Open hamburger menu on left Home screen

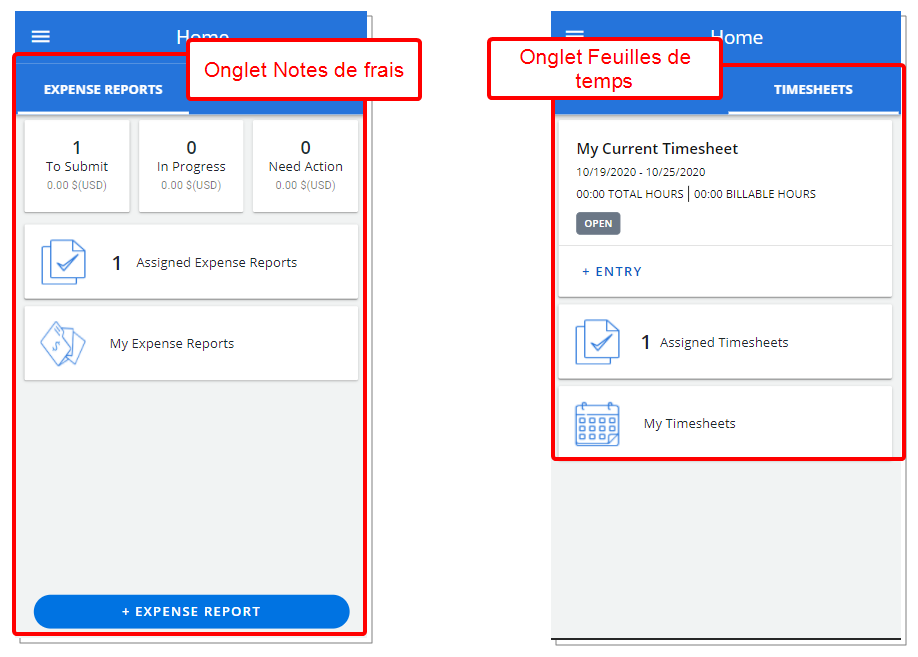40,37
